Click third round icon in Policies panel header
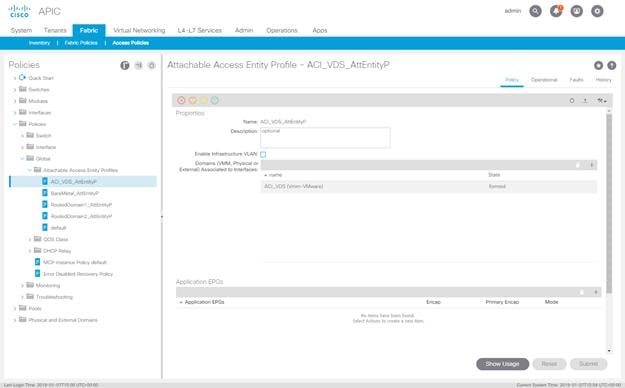 tap(151, 65)
